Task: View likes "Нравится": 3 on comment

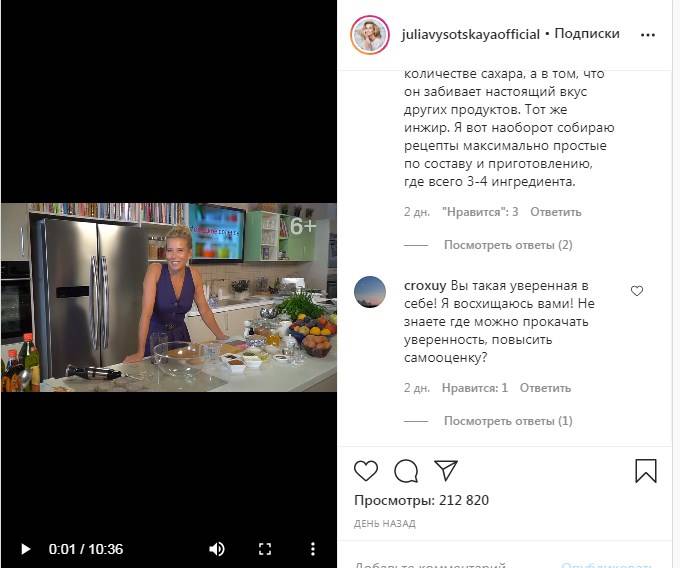Action: pos(480,212)
